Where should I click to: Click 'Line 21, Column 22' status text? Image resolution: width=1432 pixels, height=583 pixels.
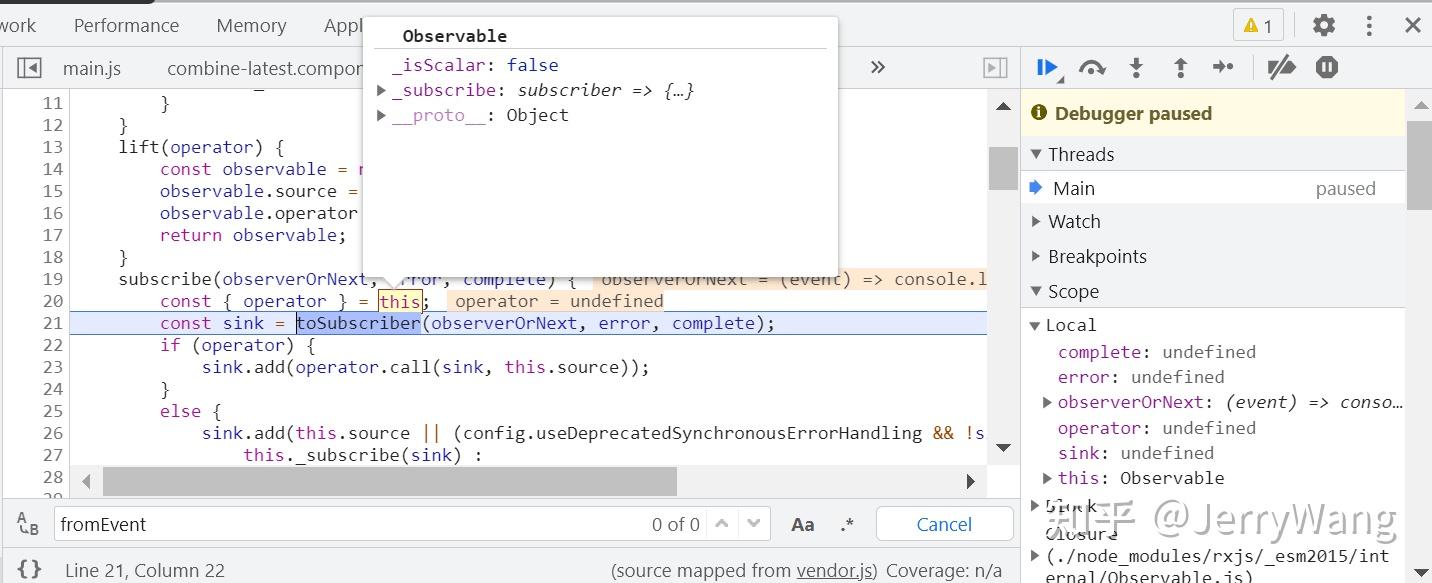click(x=145, y=571)
